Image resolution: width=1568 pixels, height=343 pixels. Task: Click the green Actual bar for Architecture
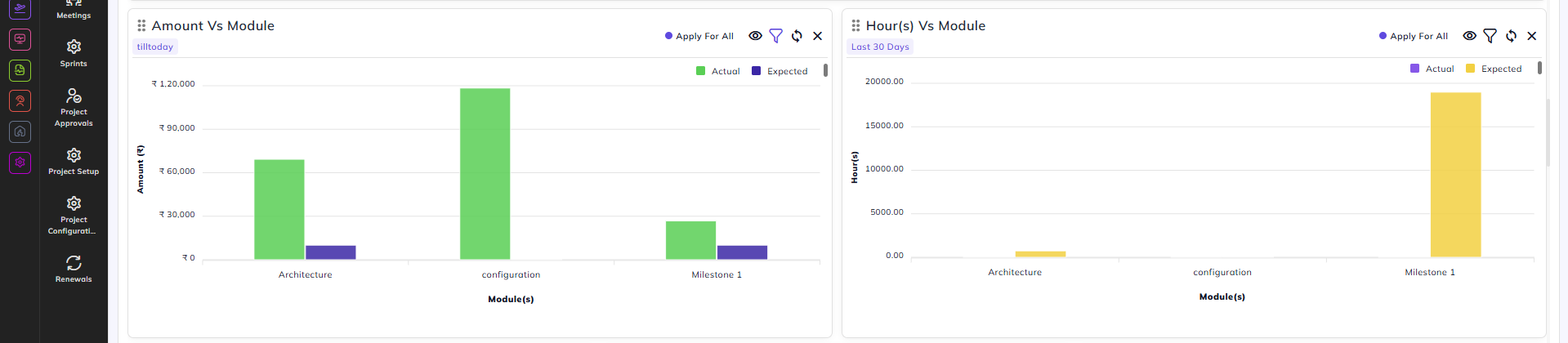[279, 209]
